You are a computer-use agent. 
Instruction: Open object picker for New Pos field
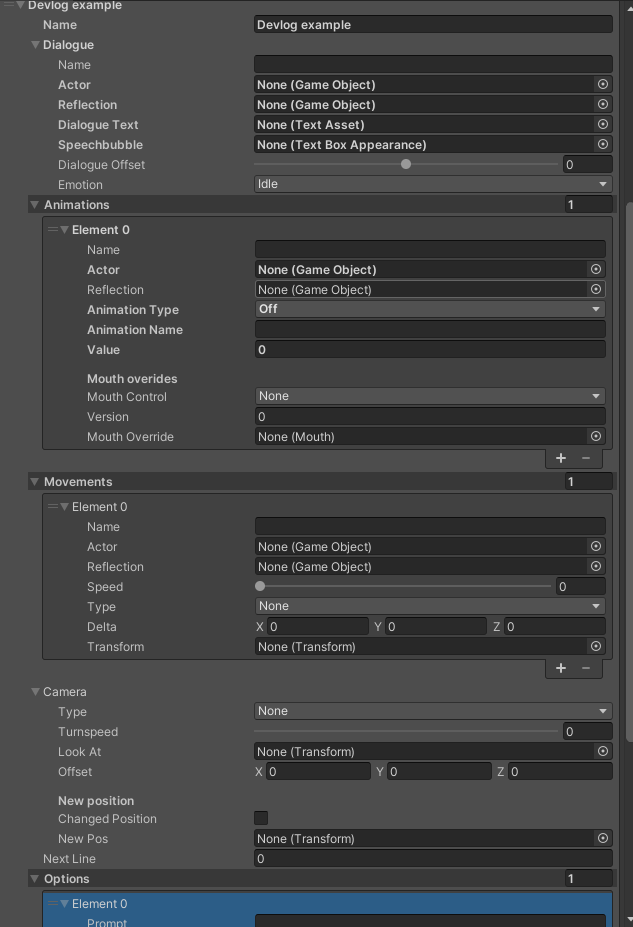point(602,838)
